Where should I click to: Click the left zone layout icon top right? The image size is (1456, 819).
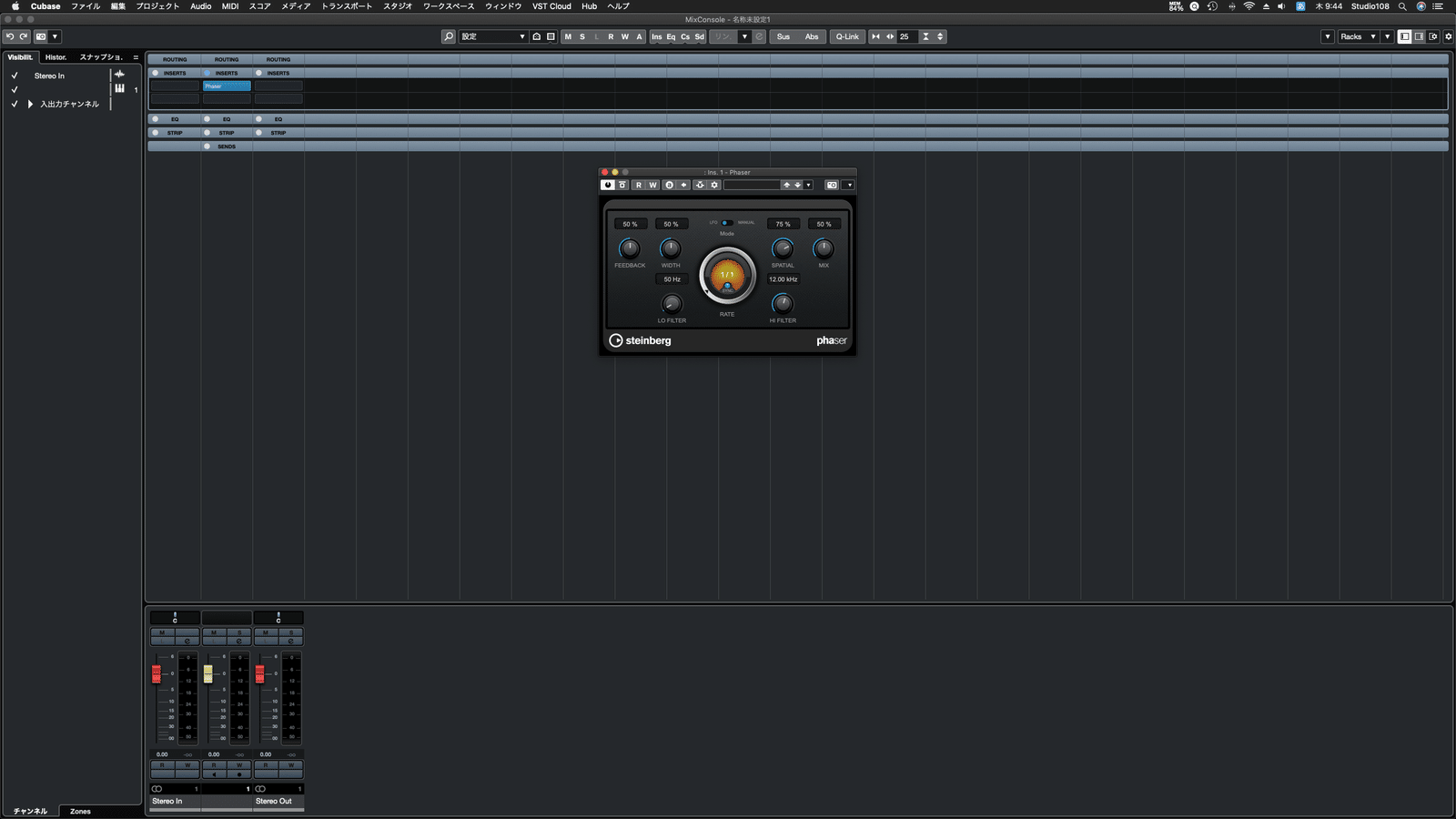coord(1405,36)
